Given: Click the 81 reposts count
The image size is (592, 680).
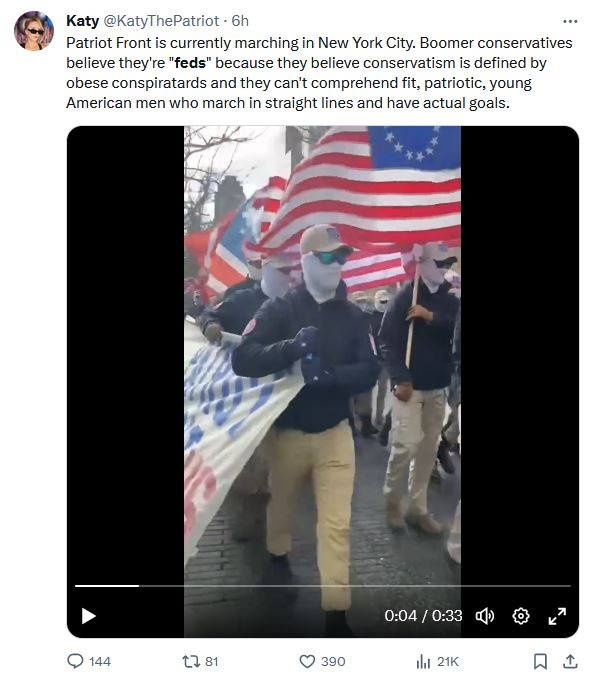Looking at the screenshot, I should 211,661.
